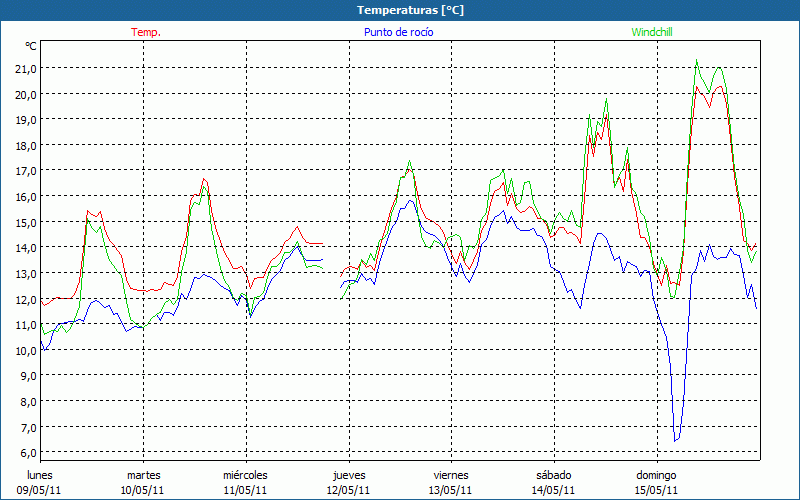Click the 6,0 y-axis value

pos(24,452)
